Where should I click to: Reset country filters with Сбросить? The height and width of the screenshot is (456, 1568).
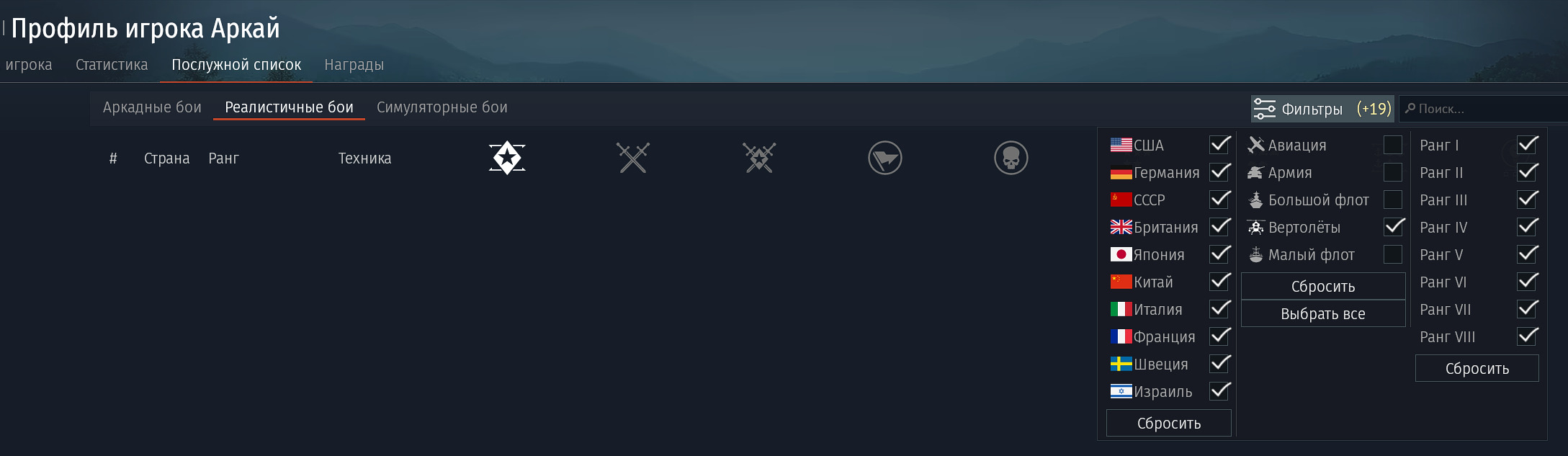tap(1169, 423)
